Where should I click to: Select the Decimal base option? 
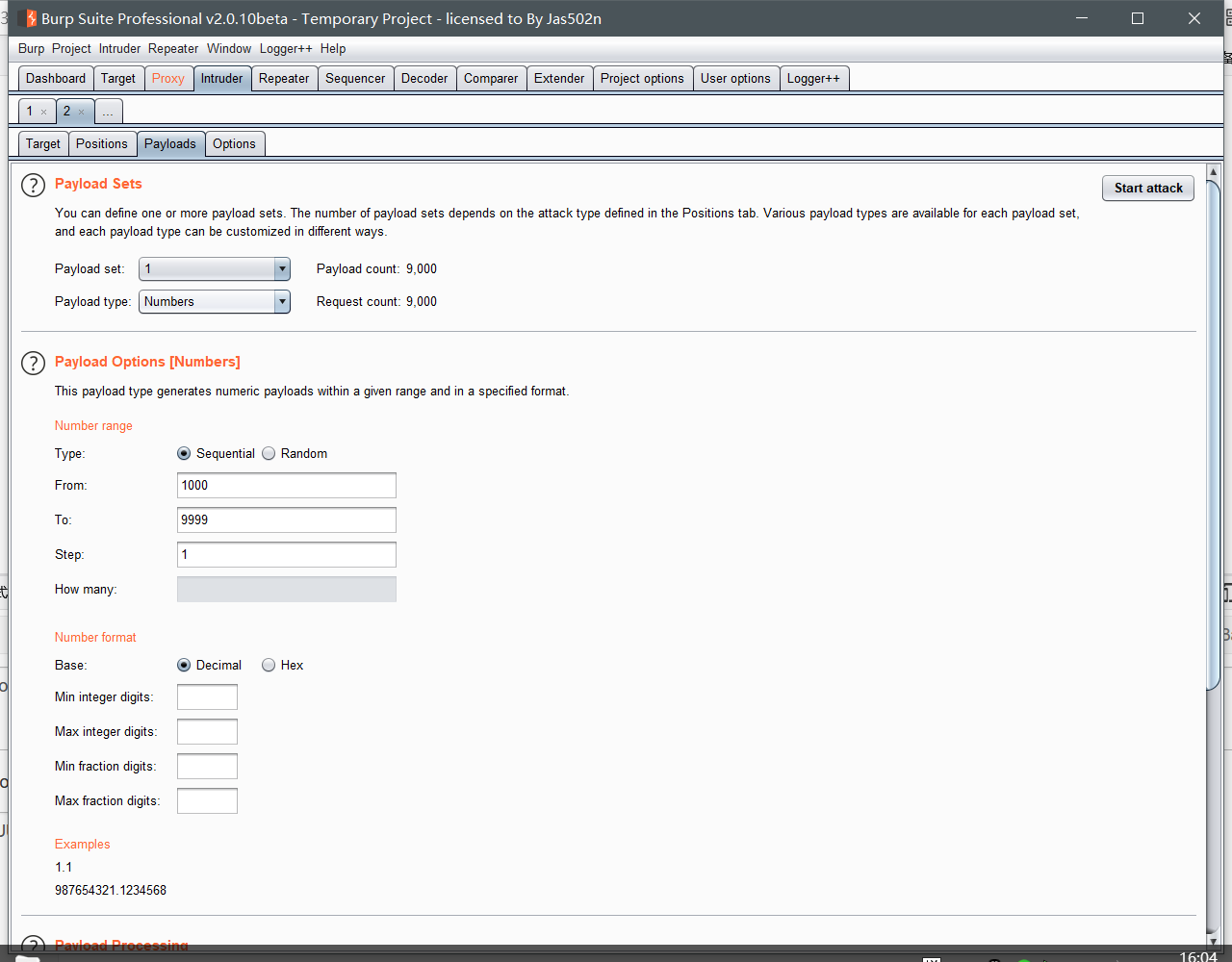click(x=184, y=665)
